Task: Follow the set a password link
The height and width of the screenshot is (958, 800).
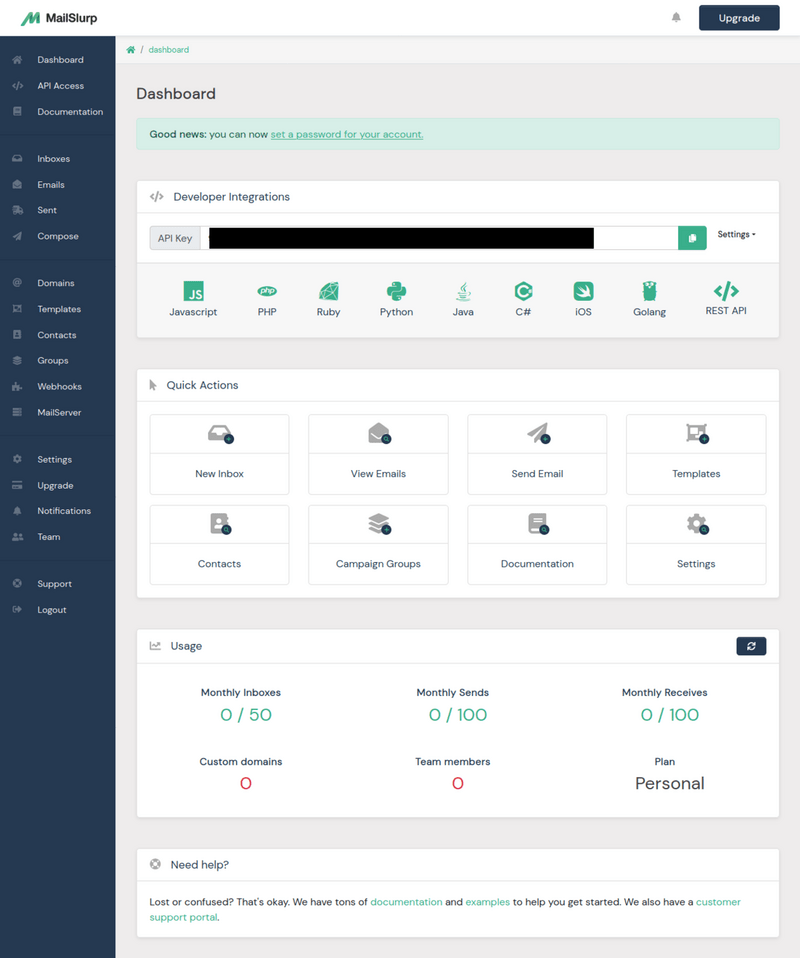Action: (x=346, y=134)
